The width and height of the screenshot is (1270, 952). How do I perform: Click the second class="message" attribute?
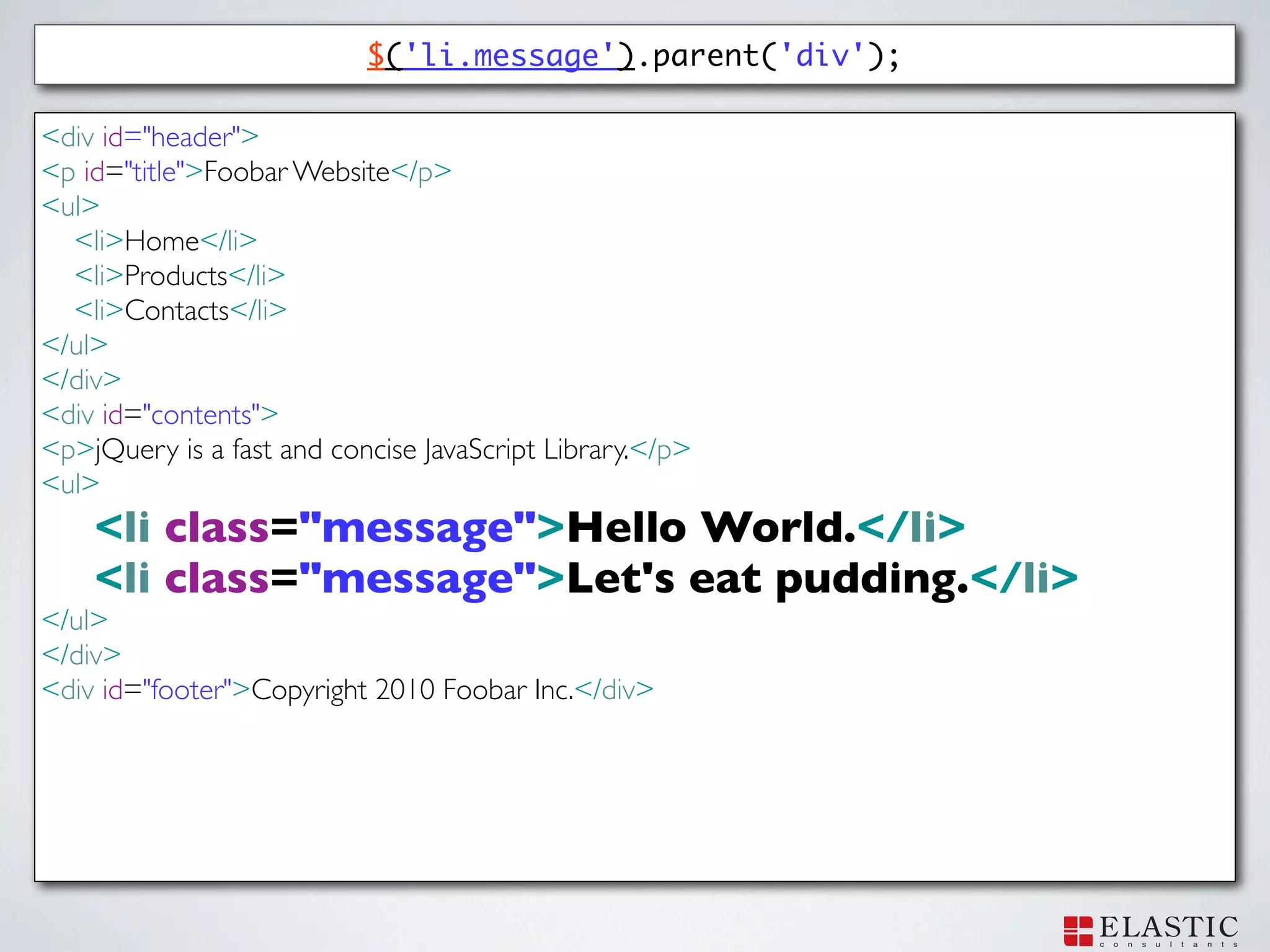coord(350,578)
